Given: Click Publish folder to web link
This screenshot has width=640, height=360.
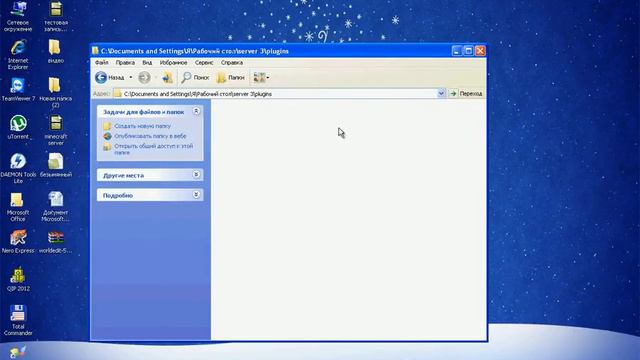Looking at the screenshot, I should coord(150,136).
